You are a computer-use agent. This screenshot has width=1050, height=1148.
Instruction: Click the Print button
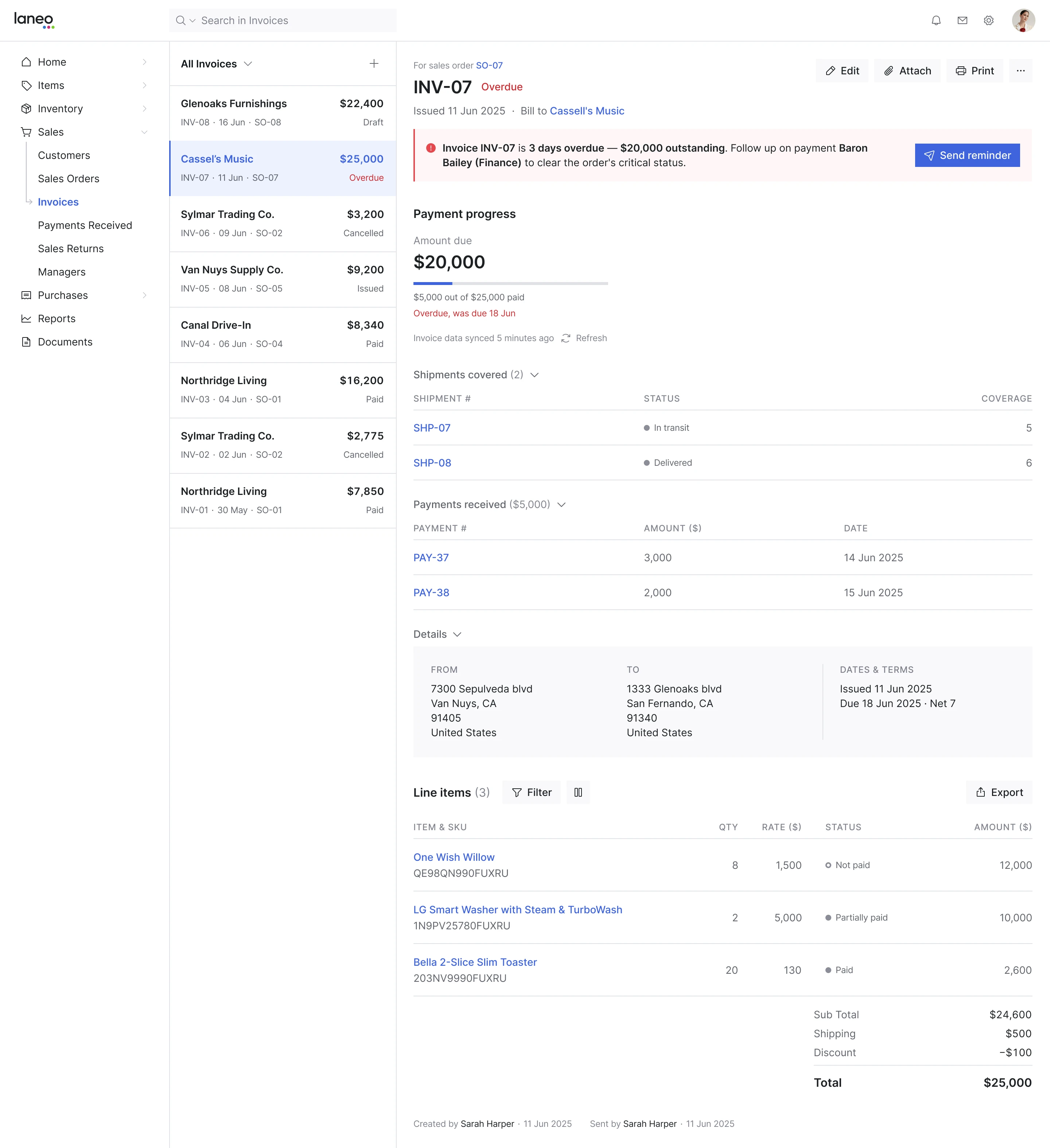[975, 71]
